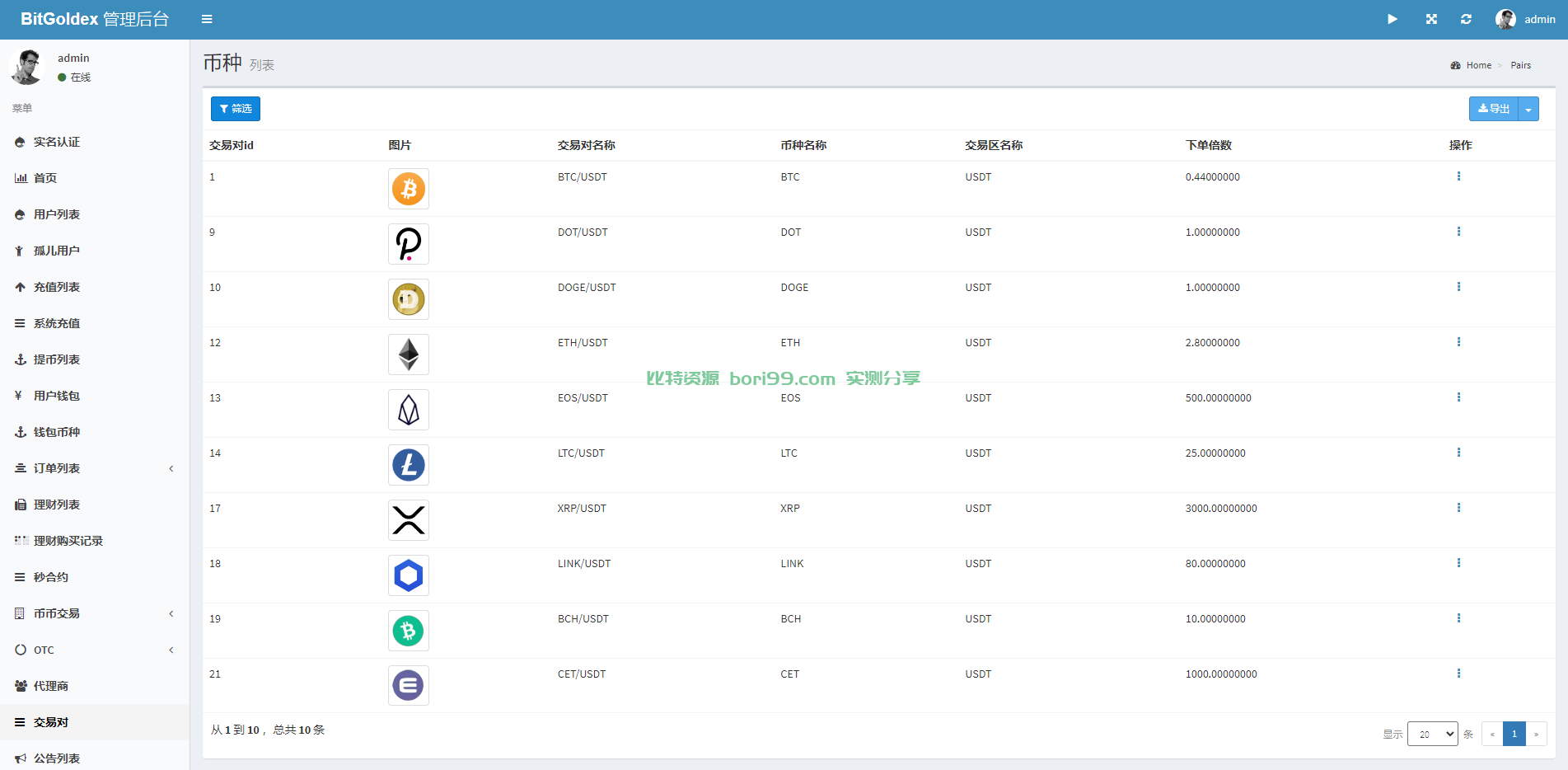Open actions menu for EOS/USDT row
This screenshot has width=1568, height=770.
tap(1458, 397)
